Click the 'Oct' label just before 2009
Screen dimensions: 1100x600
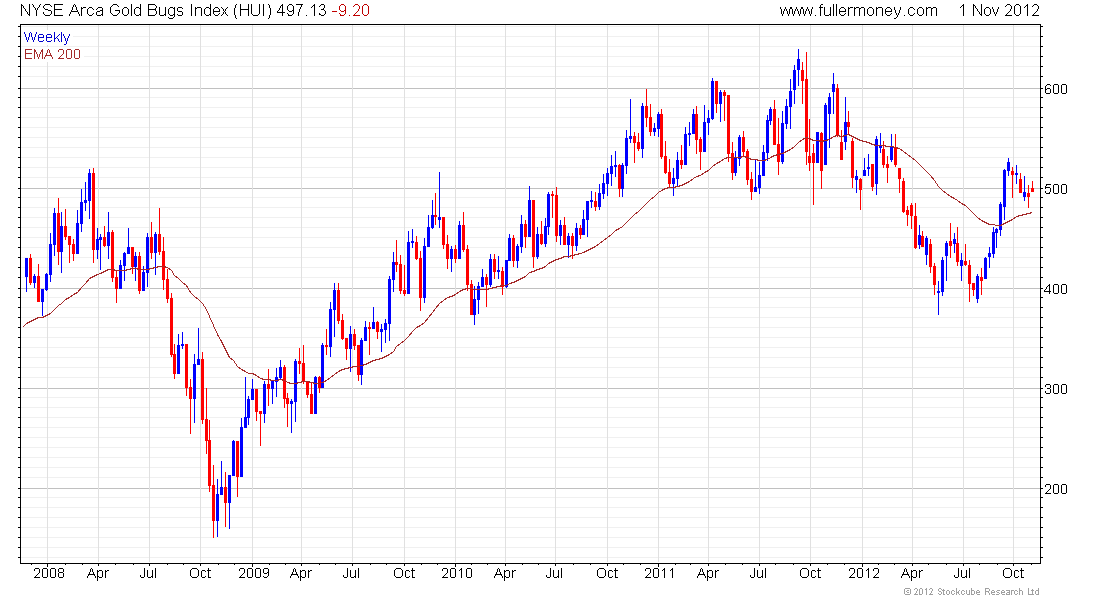pyautogui.click(x=200, y=573)
